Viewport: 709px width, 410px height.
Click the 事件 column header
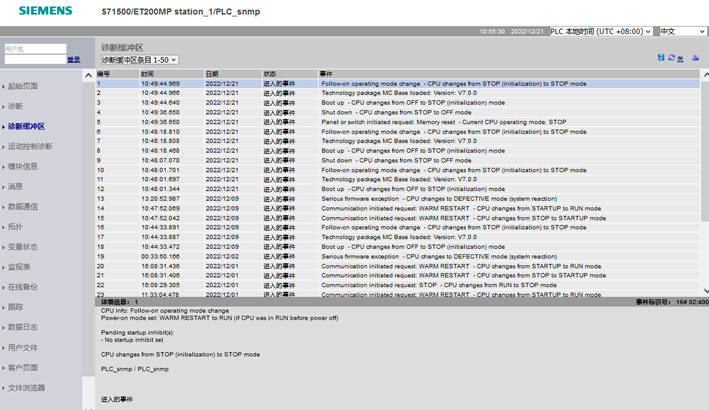pyautogui.click(x=509, y=74)
